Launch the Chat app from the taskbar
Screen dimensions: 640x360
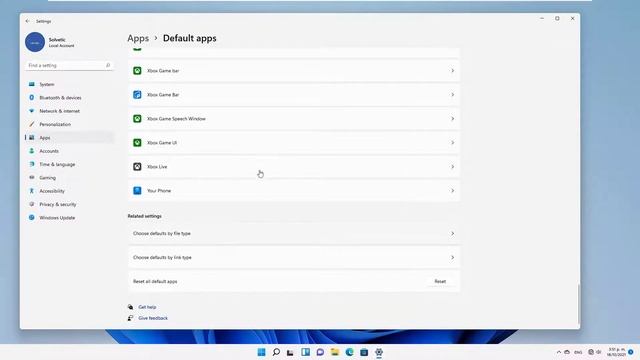click(x=320, y=352)
